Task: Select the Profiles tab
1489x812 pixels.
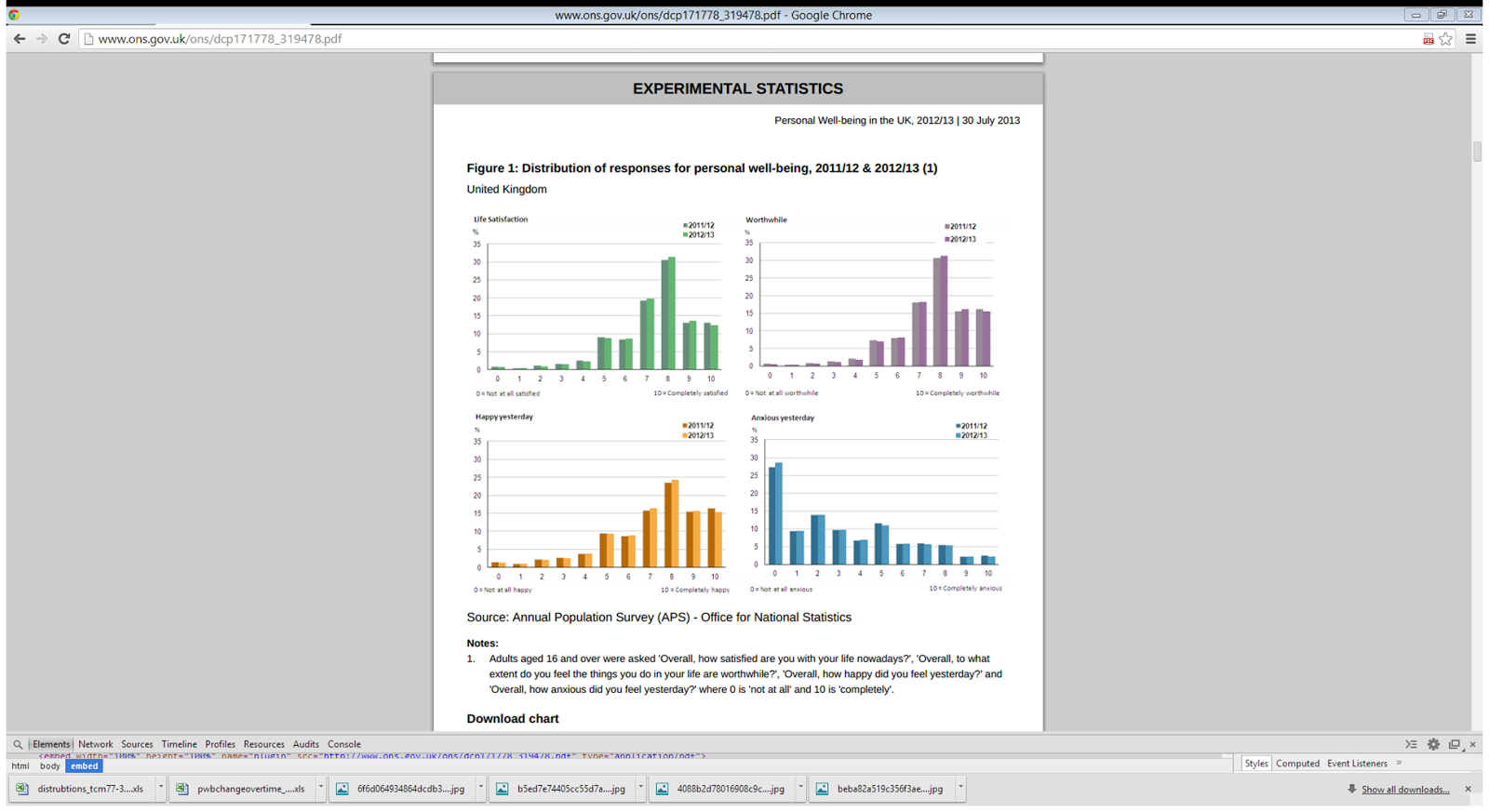Action: point(220,744)
